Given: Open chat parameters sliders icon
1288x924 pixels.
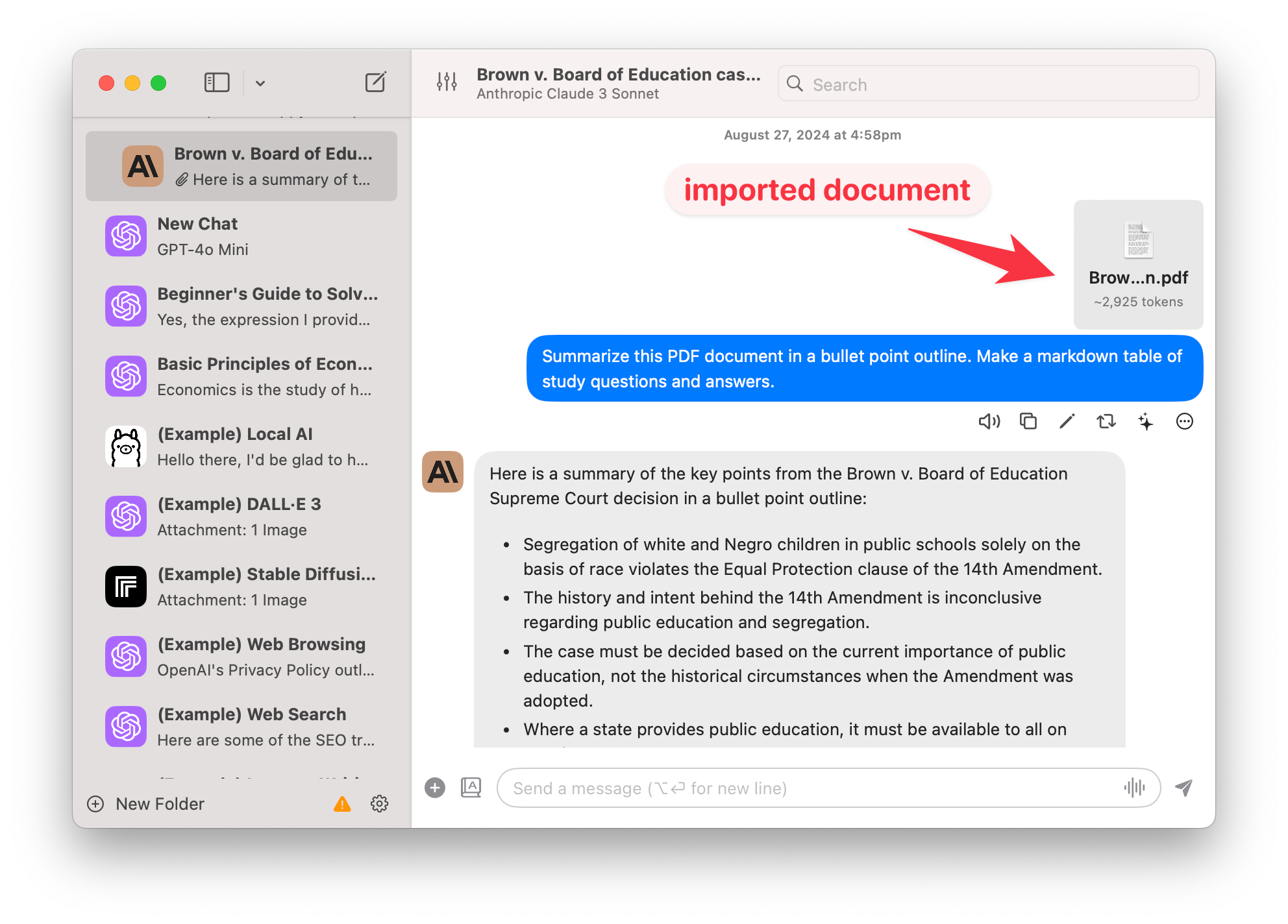Looking at the screenshot, I should pos(447,82).
